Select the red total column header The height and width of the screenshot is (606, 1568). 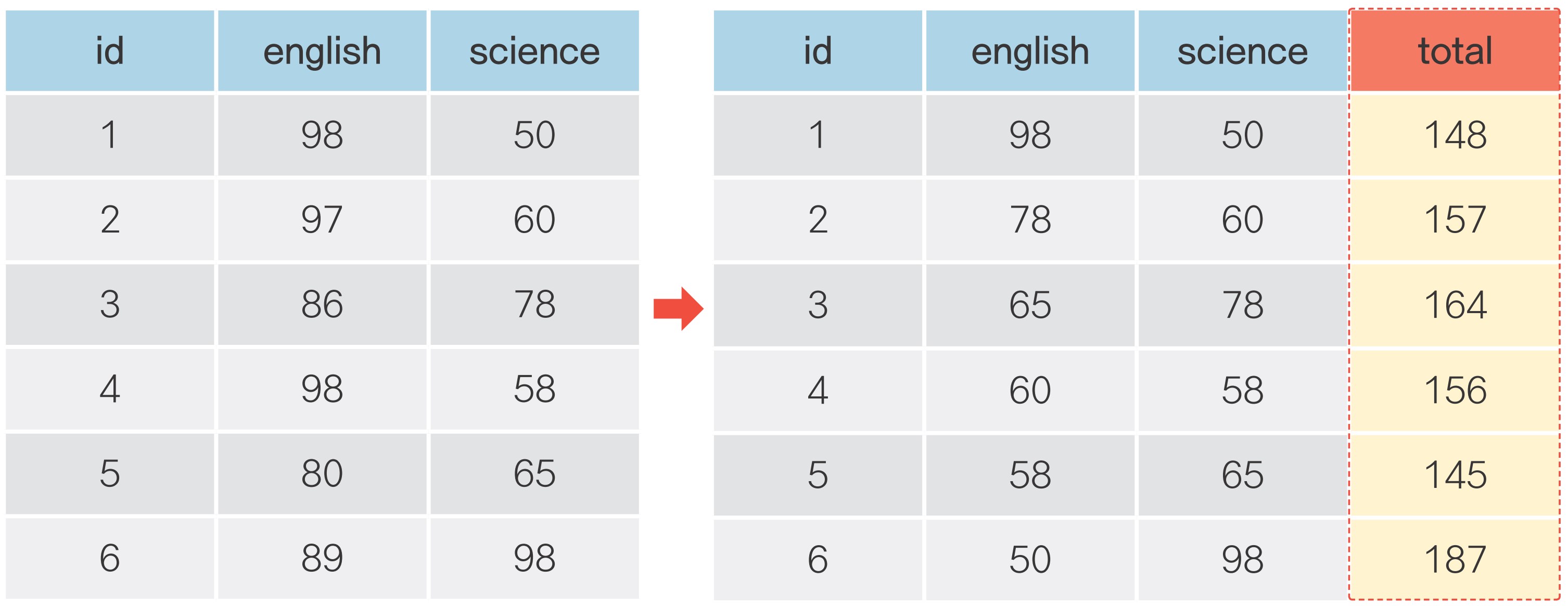click(1454, 51)
